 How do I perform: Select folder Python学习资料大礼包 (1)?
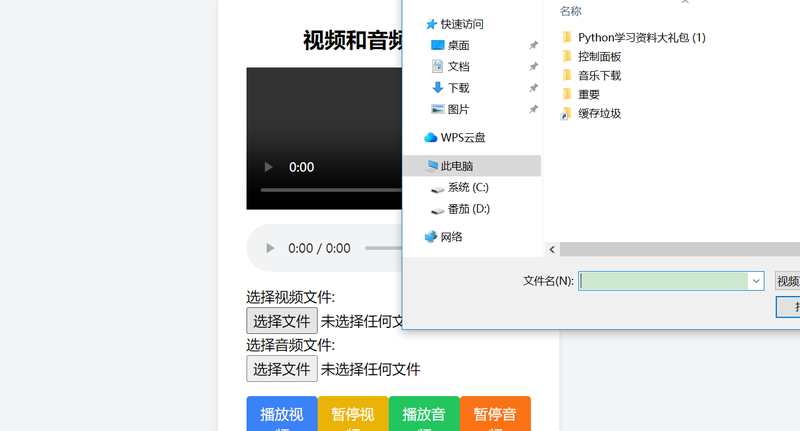tap(641, 37)
